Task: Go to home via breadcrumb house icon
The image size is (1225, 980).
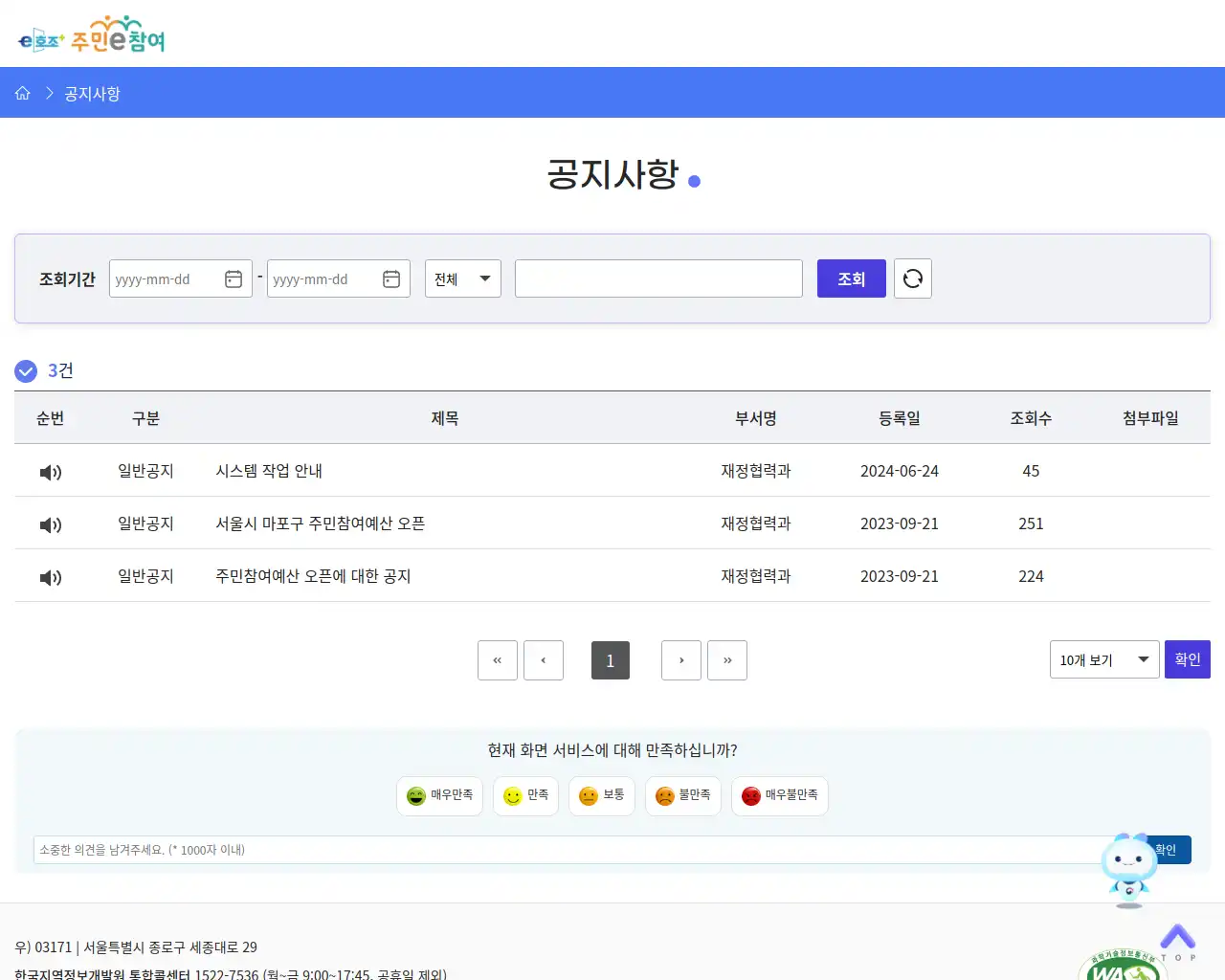Action: point(23,93)
